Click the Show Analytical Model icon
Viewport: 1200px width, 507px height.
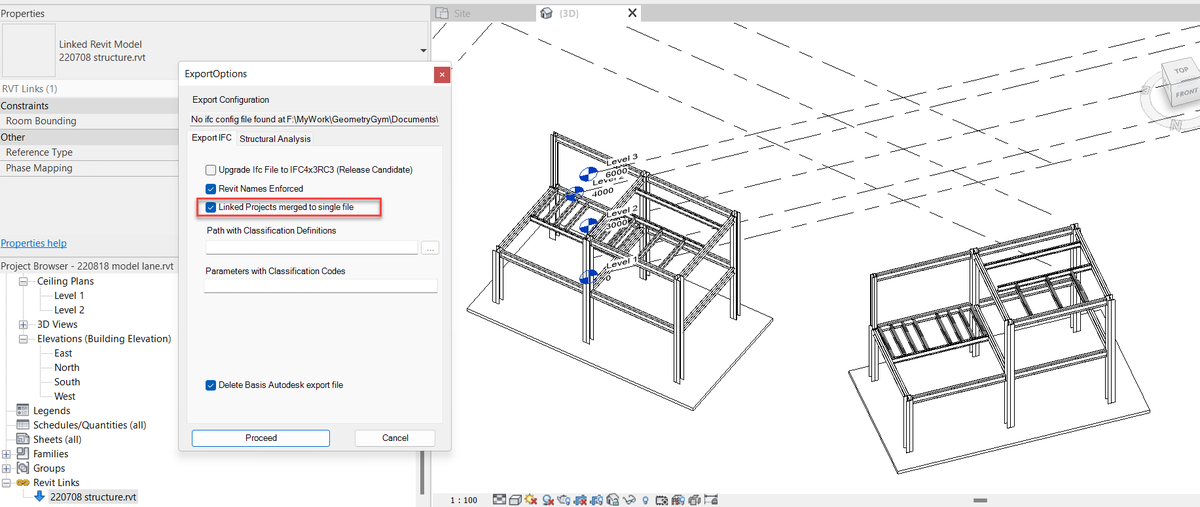point(677,499)
